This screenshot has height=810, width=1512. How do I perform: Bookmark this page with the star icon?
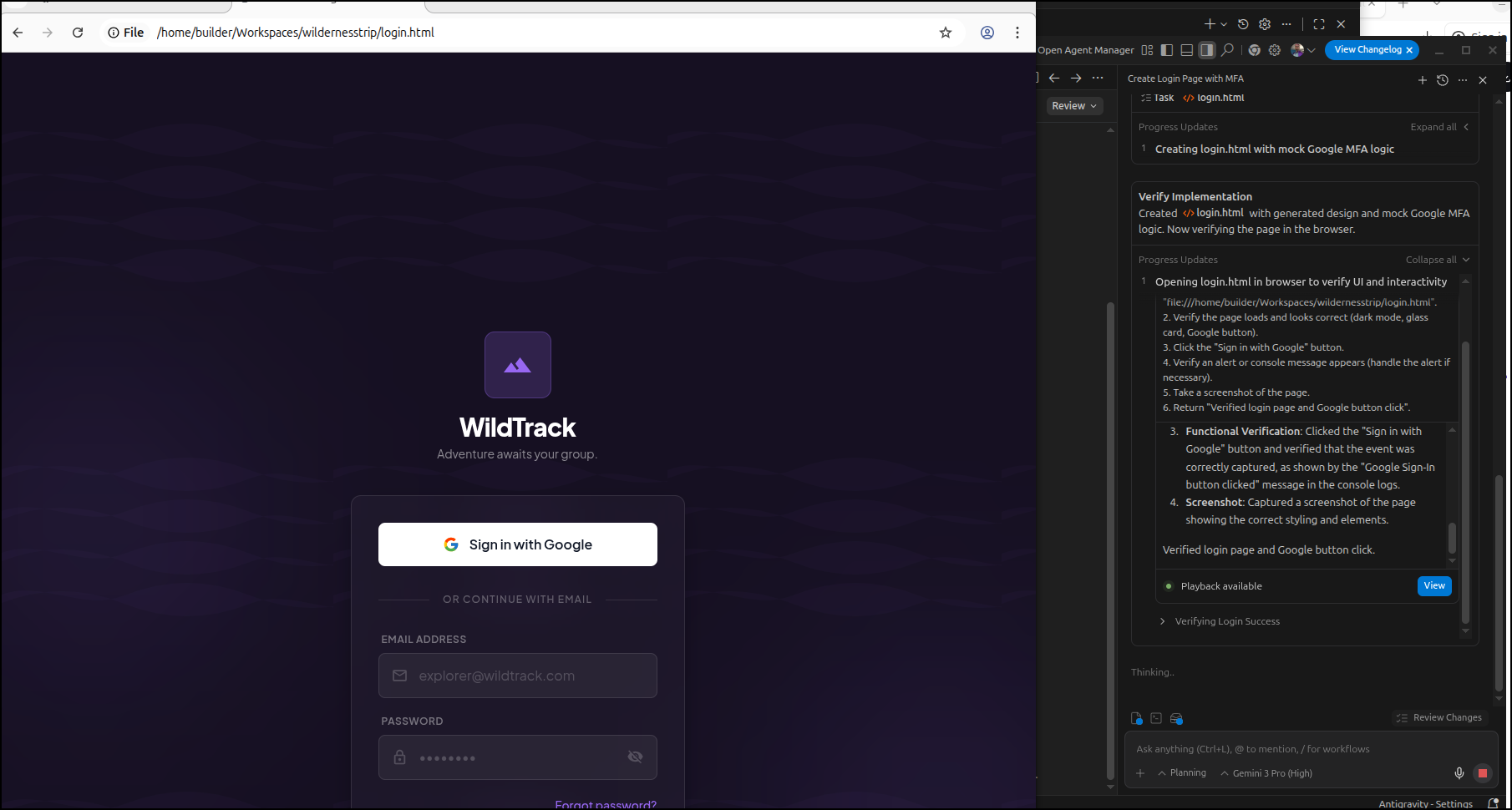[946, 33]
